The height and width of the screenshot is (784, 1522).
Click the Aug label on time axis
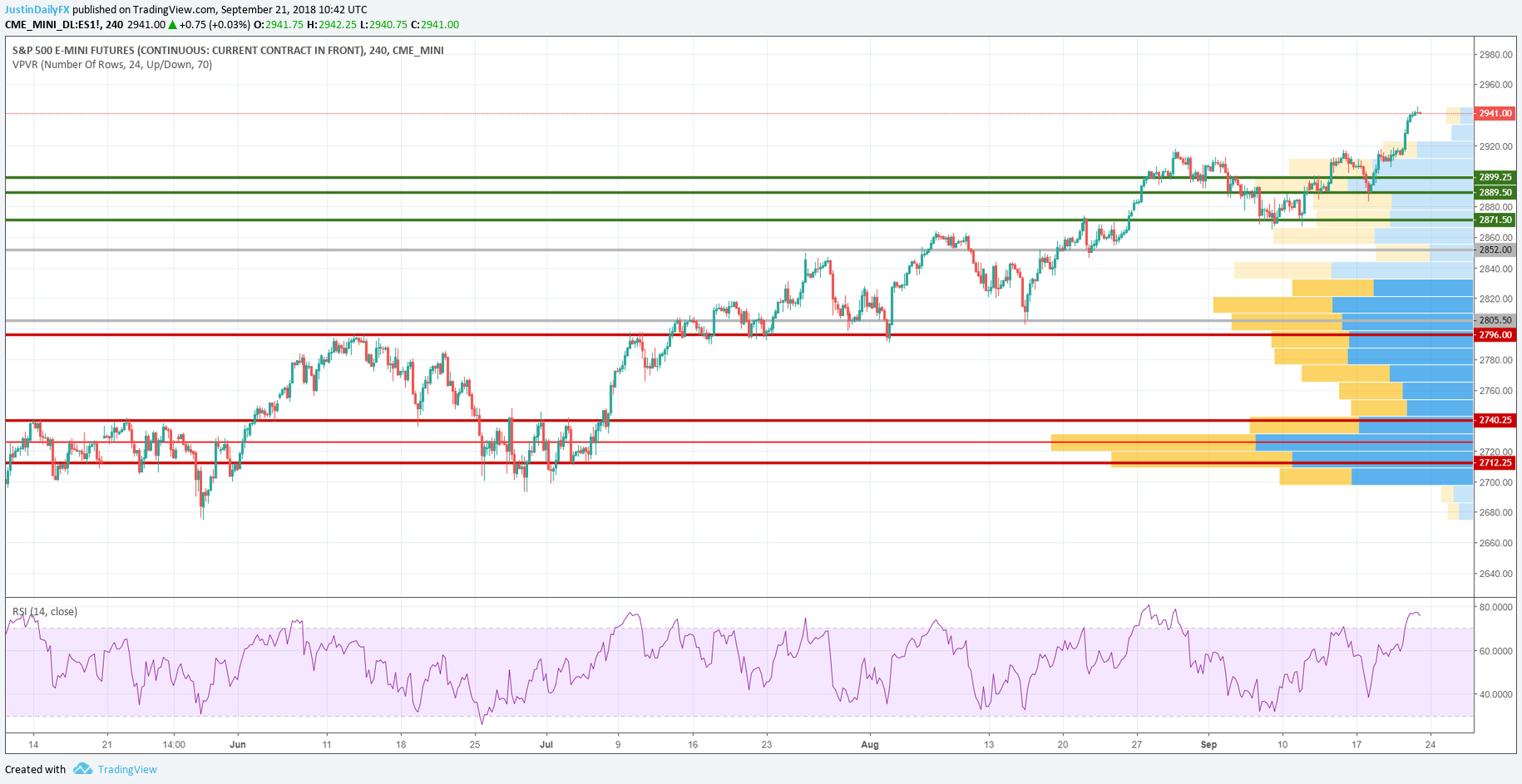(x=870, y=744)
